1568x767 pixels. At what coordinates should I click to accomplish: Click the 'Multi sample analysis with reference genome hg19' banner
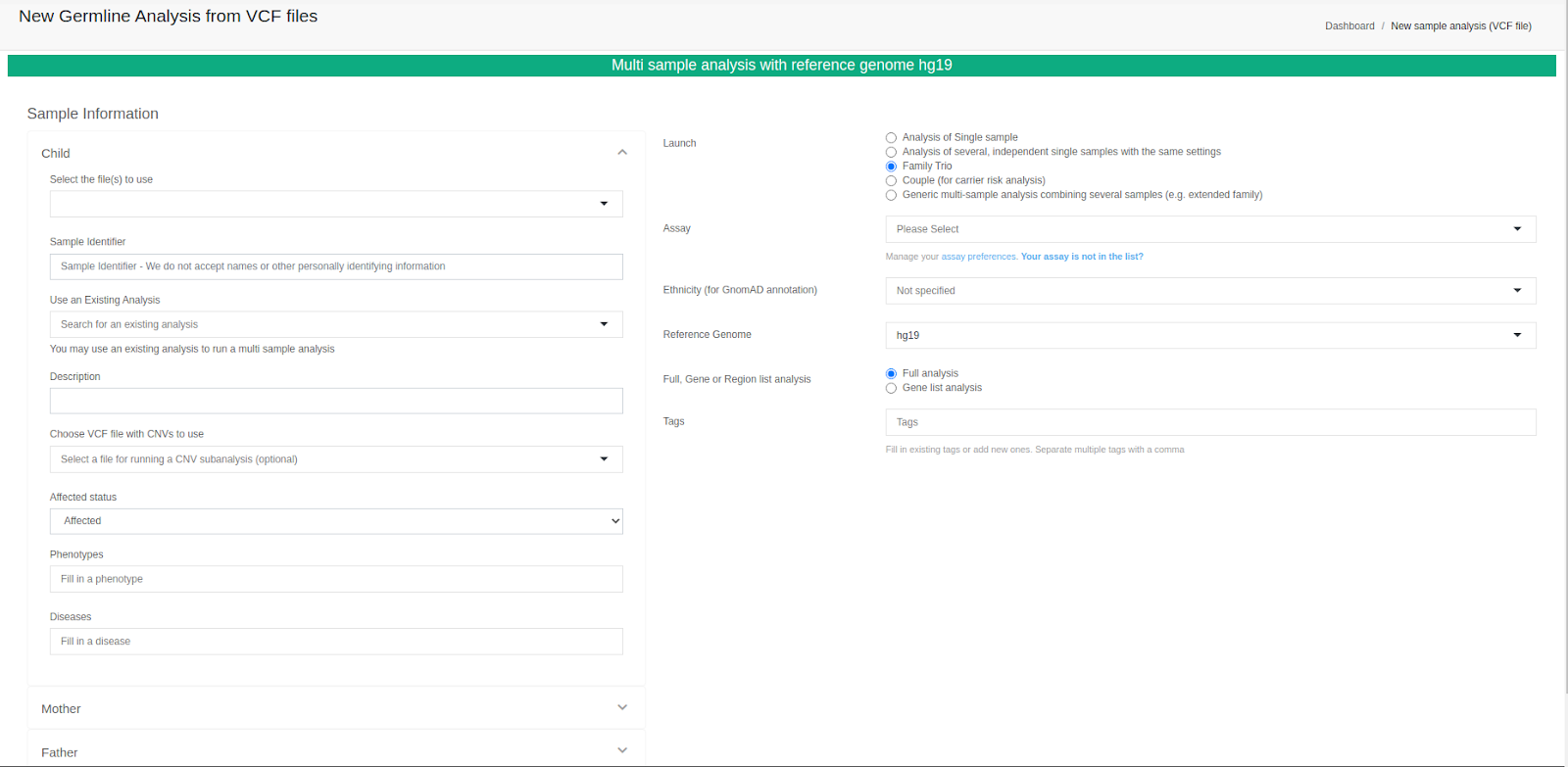point(782,66)
